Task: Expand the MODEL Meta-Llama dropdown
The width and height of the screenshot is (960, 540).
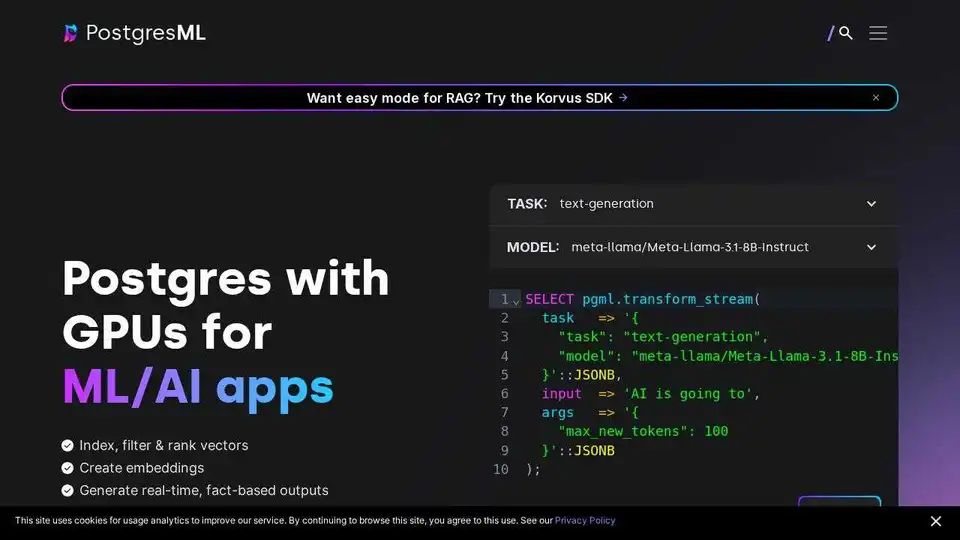Action: (694, 247)
